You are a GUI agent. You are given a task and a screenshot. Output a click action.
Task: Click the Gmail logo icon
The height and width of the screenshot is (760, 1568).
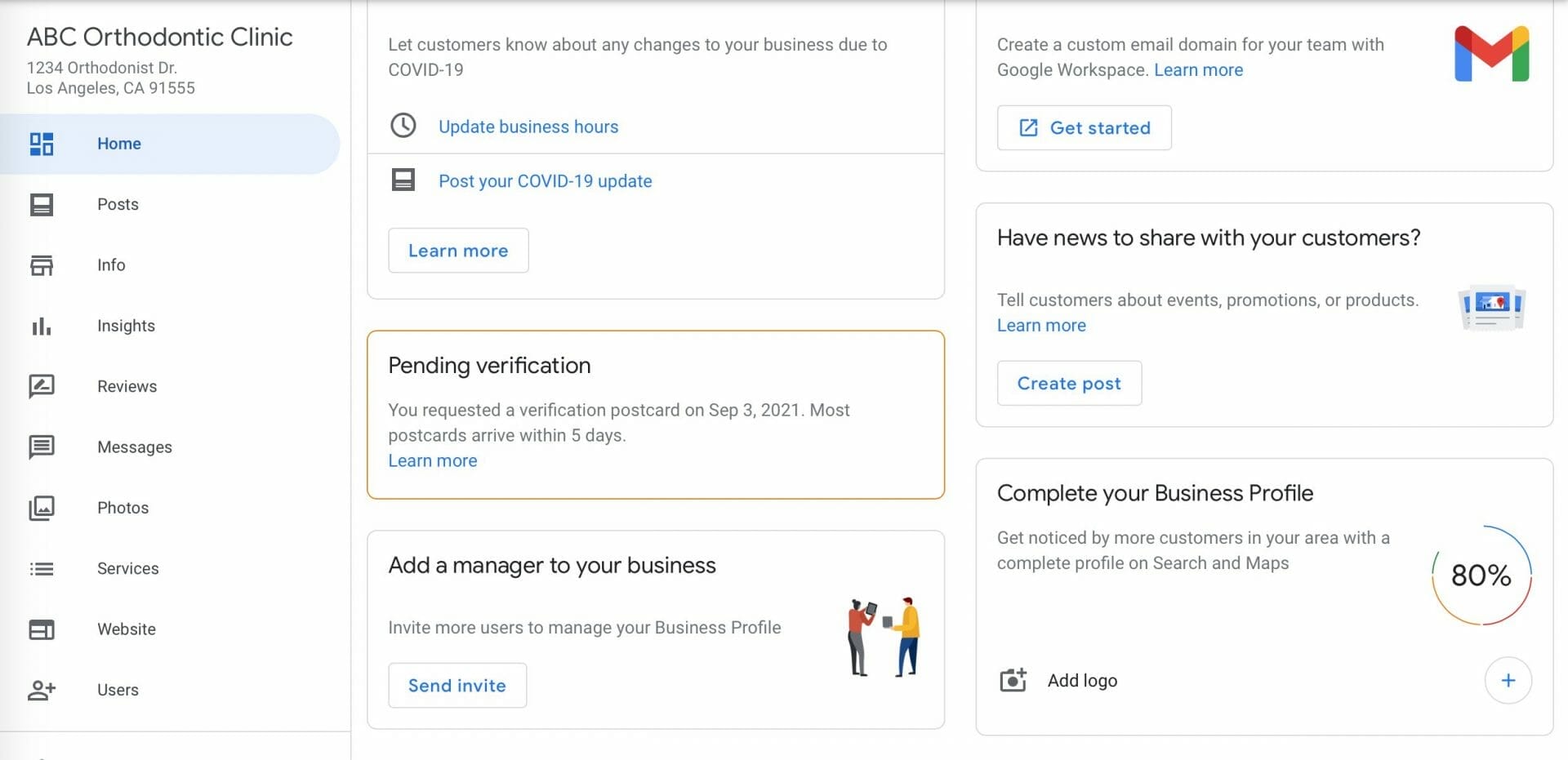click(x=1491, y=54)
